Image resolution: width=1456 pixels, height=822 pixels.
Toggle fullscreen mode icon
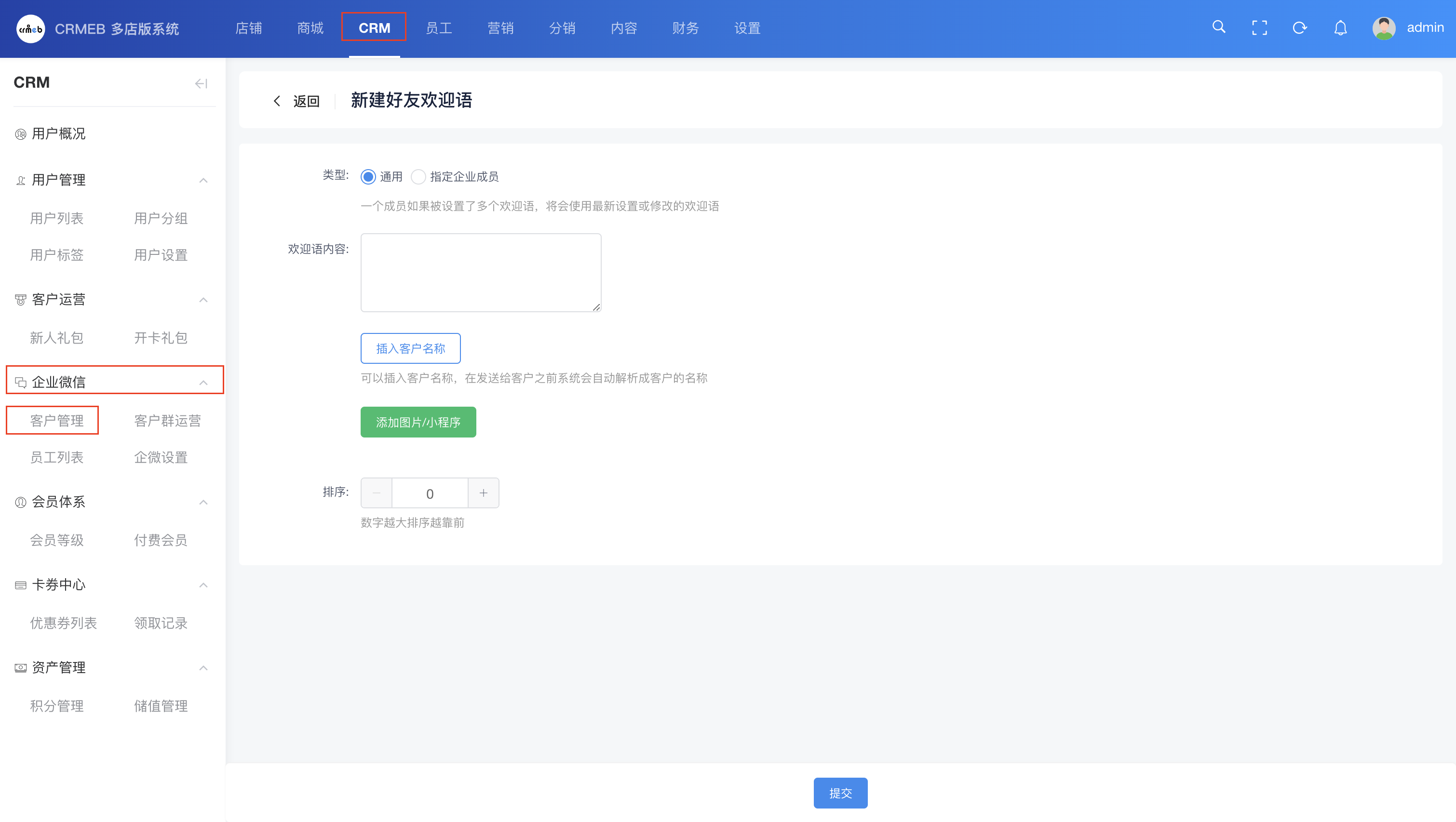click(x=1259, y=27)
